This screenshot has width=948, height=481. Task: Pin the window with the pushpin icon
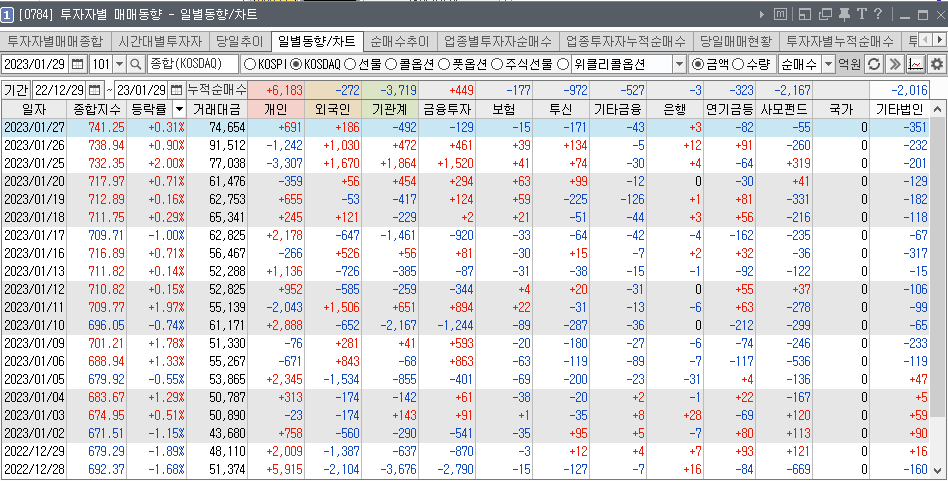click(843, 14)
